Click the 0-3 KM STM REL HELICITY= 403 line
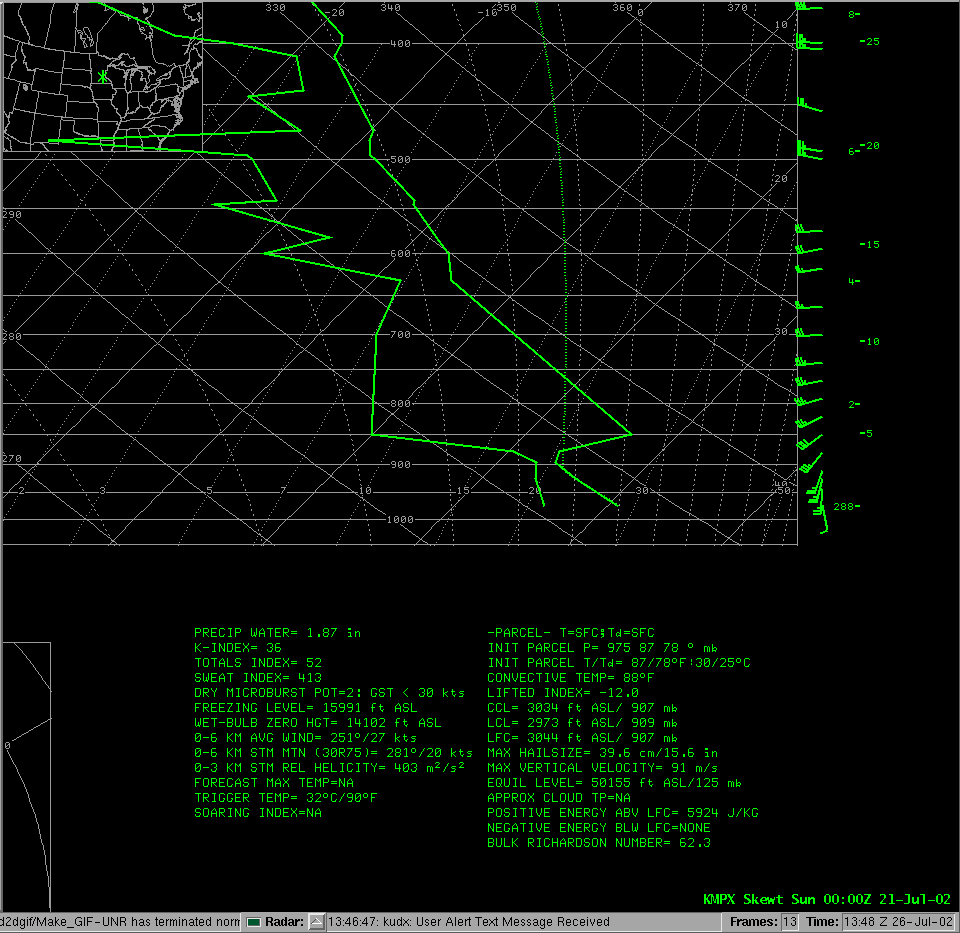960x933 pixels. click(329, 768)
